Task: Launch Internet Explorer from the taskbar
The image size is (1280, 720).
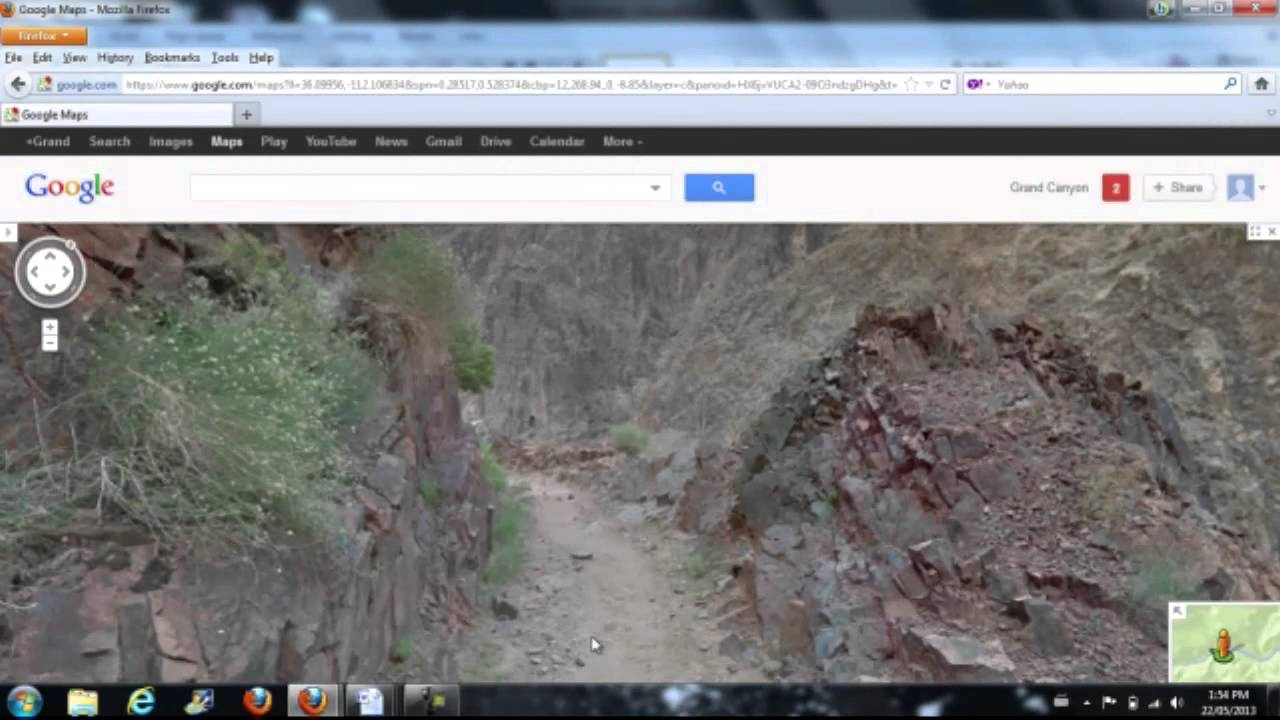Action: [141, 702]
